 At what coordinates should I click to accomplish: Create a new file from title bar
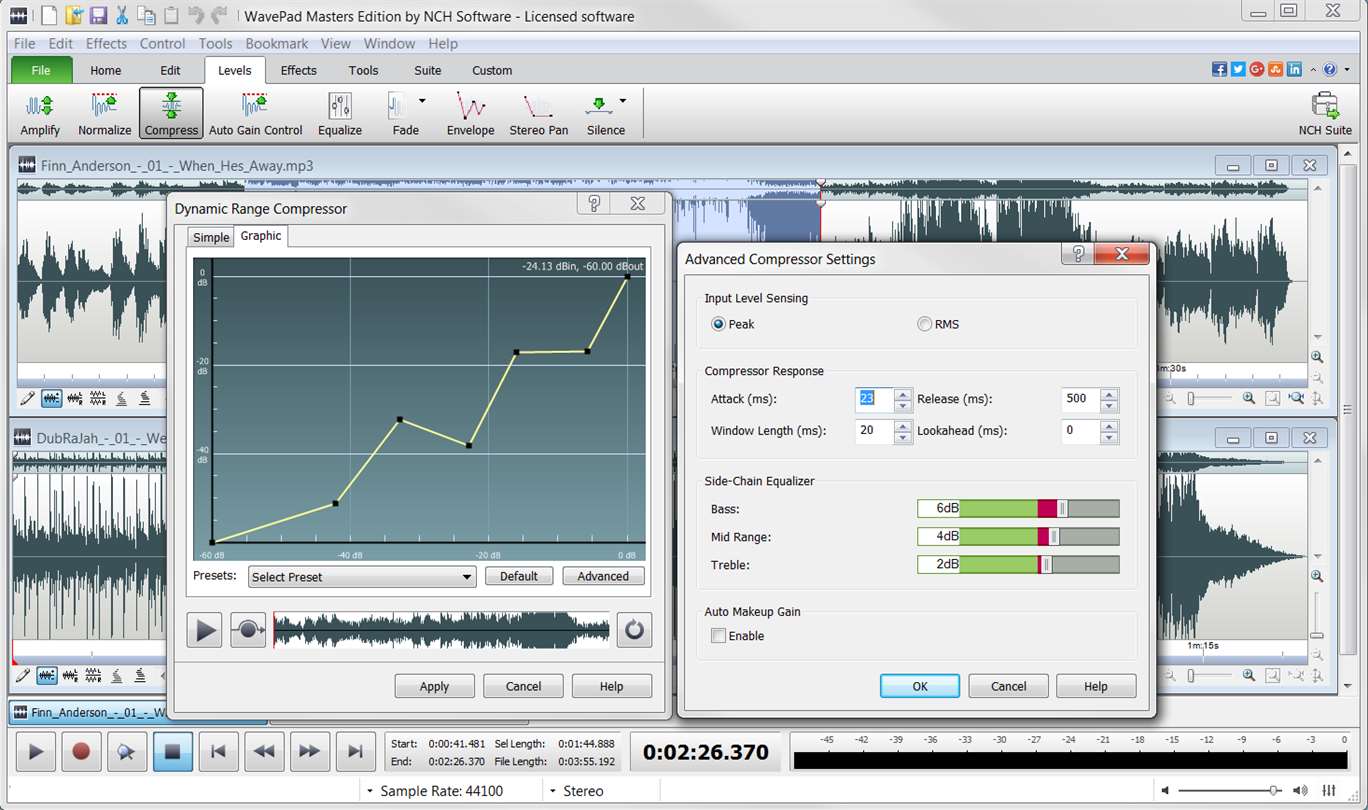click(48, 15)
